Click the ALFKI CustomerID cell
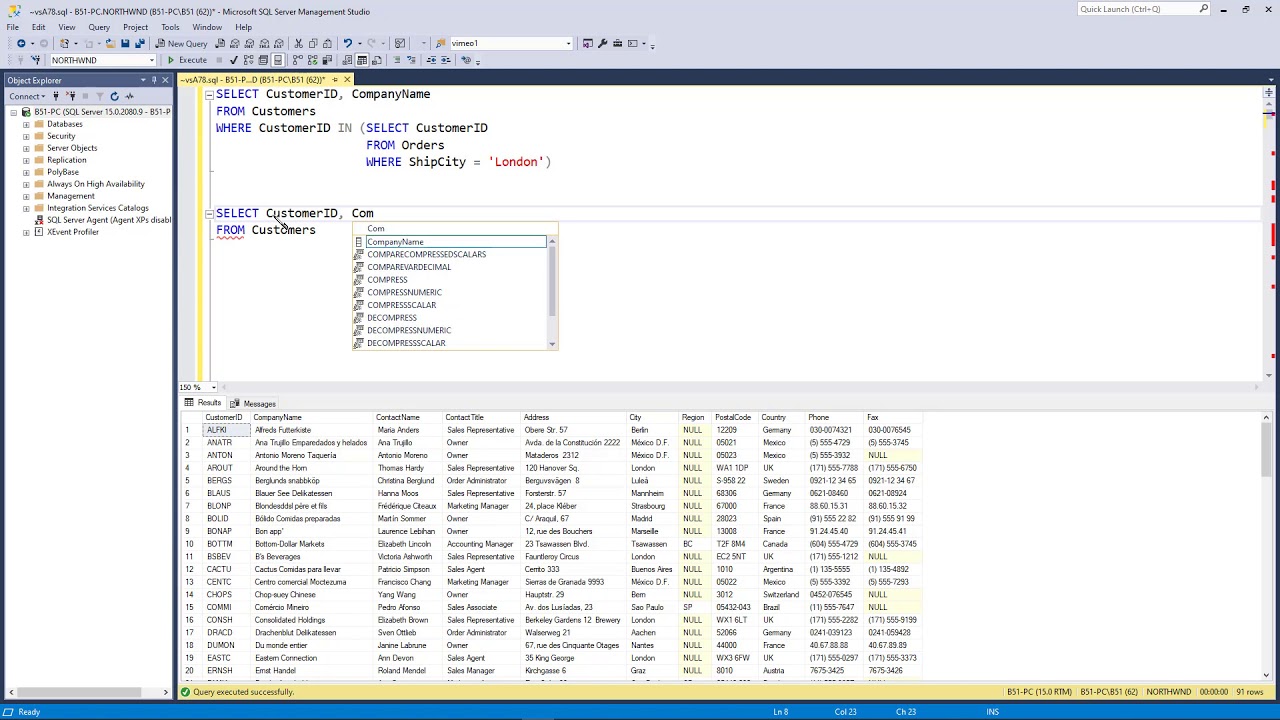Screen dimensions: 1280x720 (227, 430)
